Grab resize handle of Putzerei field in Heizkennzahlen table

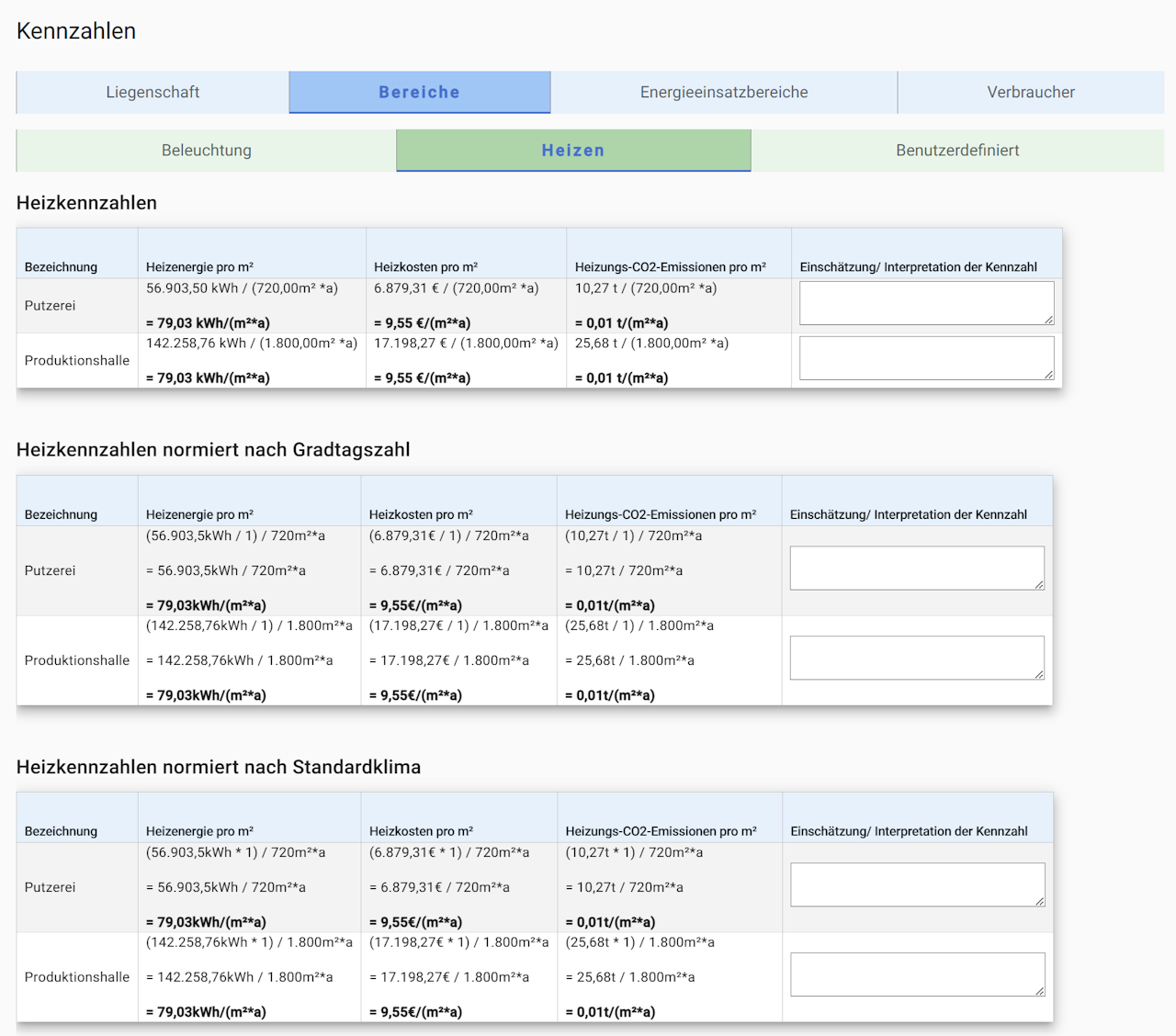pos(1048,320)
